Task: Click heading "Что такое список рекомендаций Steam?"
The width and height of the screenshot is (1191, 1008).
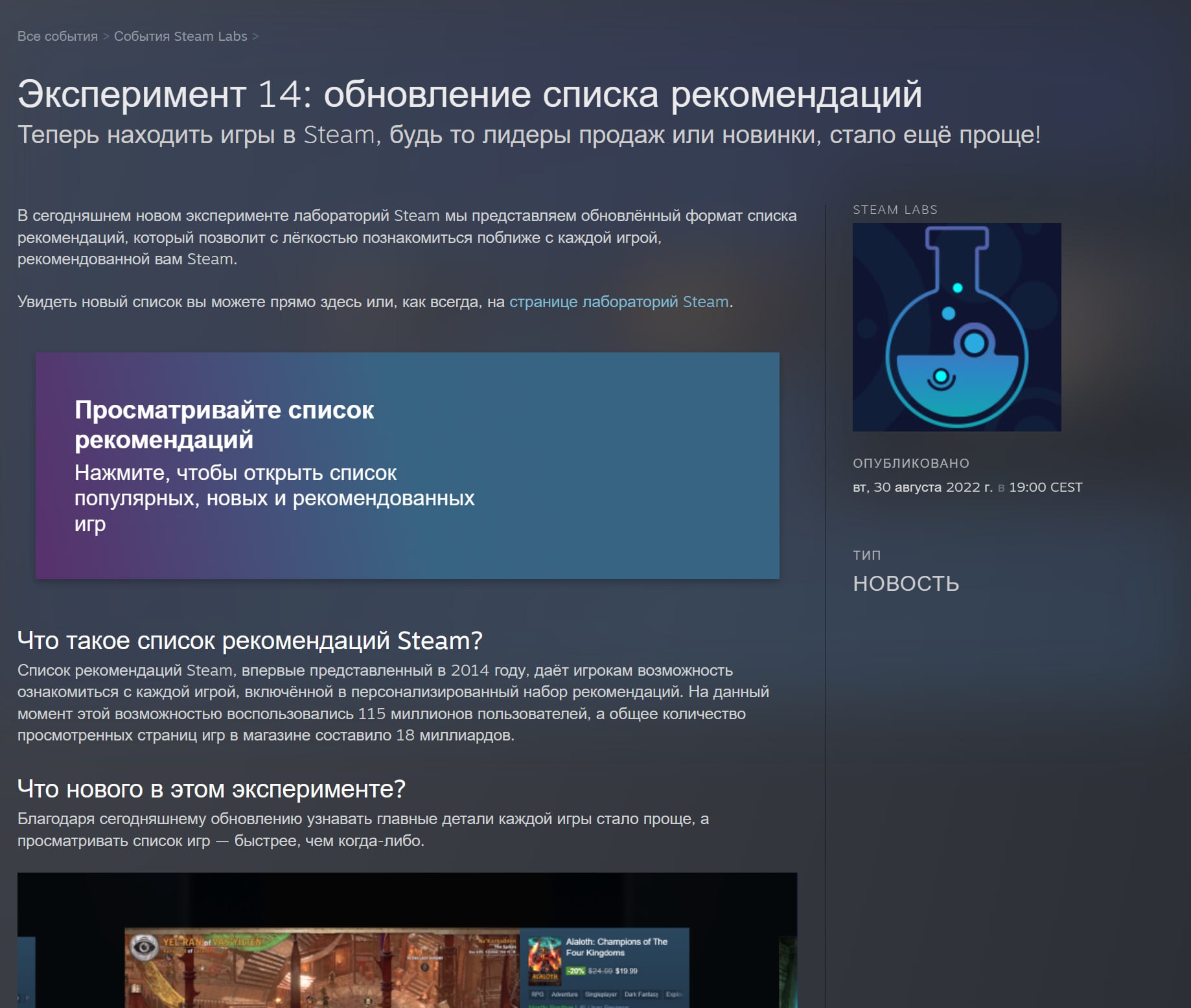Action: (250, 641)
